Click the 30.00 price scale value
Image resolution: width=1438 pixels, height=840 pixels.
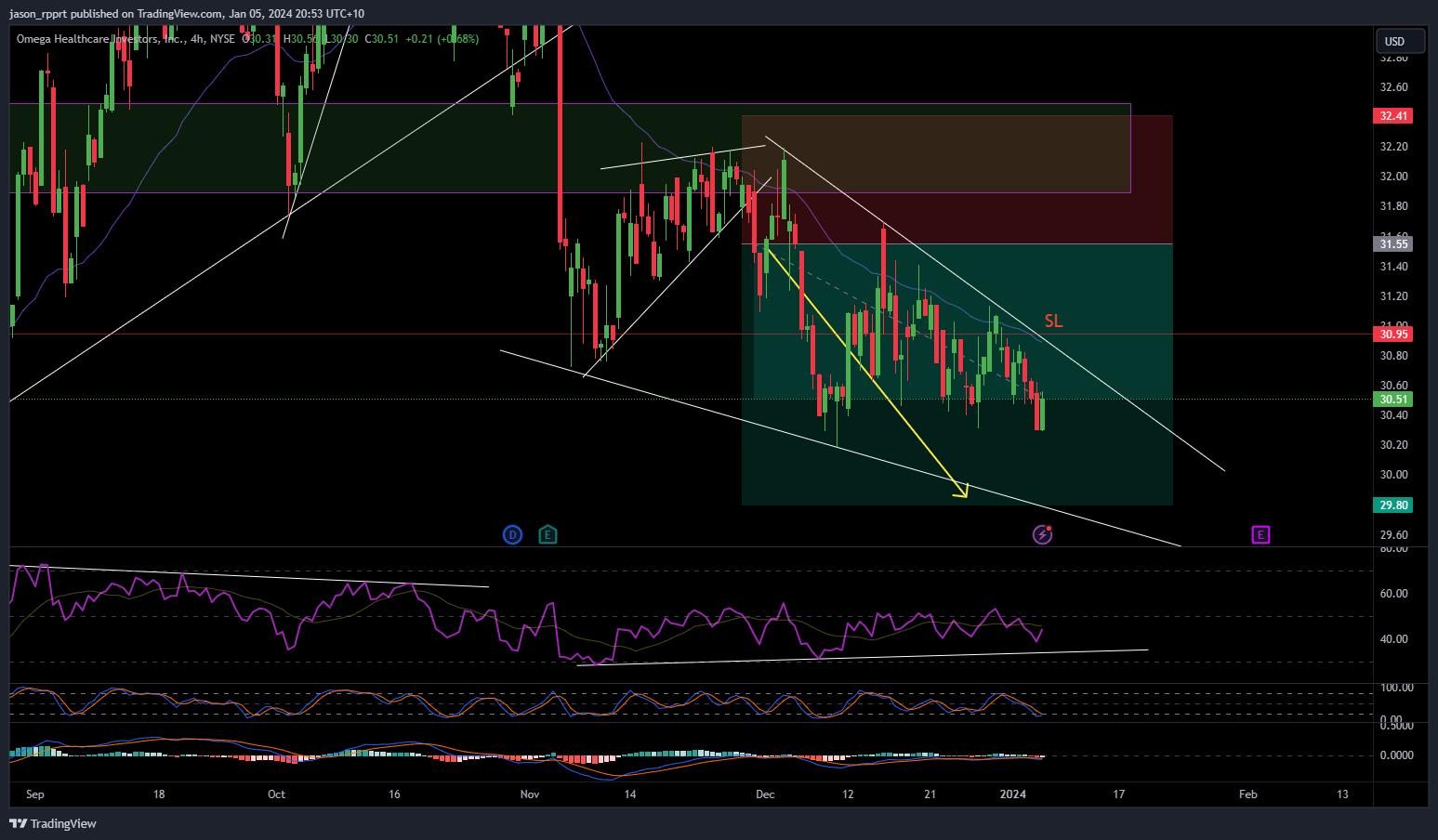tap(1393, 475)
